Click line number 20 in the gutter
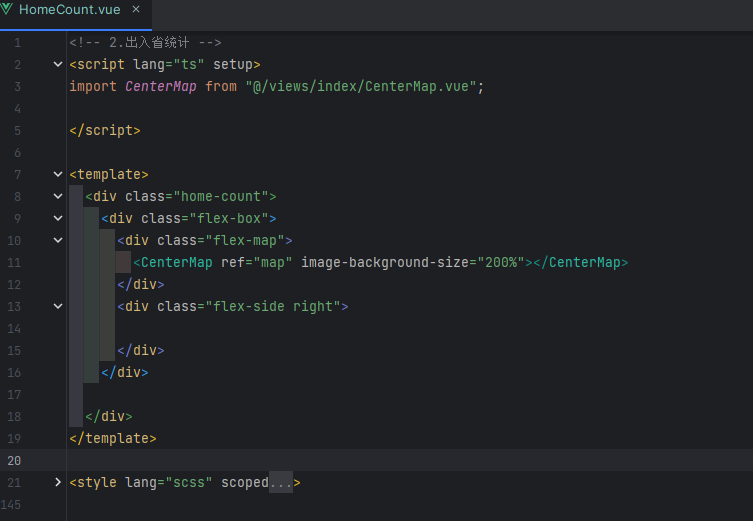 [14, 461]
